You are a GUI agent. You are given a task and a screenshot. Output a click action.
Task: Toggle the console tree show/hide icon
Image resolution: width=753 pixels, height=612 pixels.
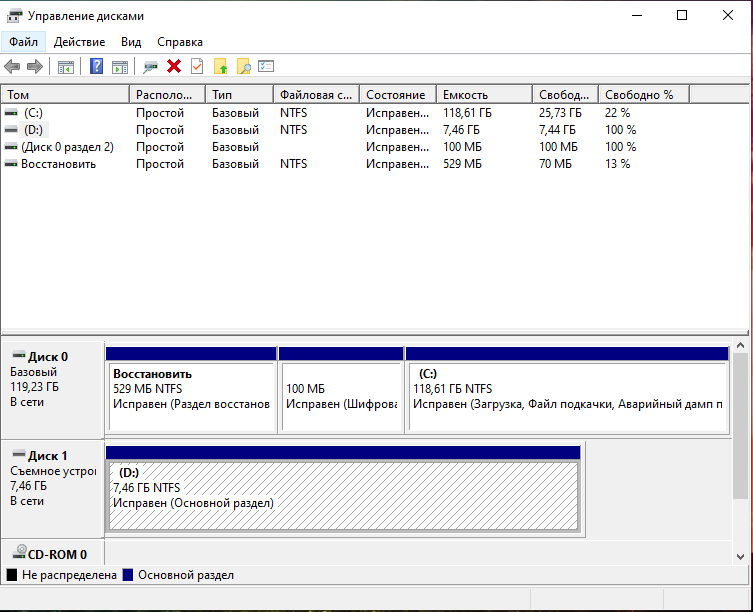[x=66, y=67]
